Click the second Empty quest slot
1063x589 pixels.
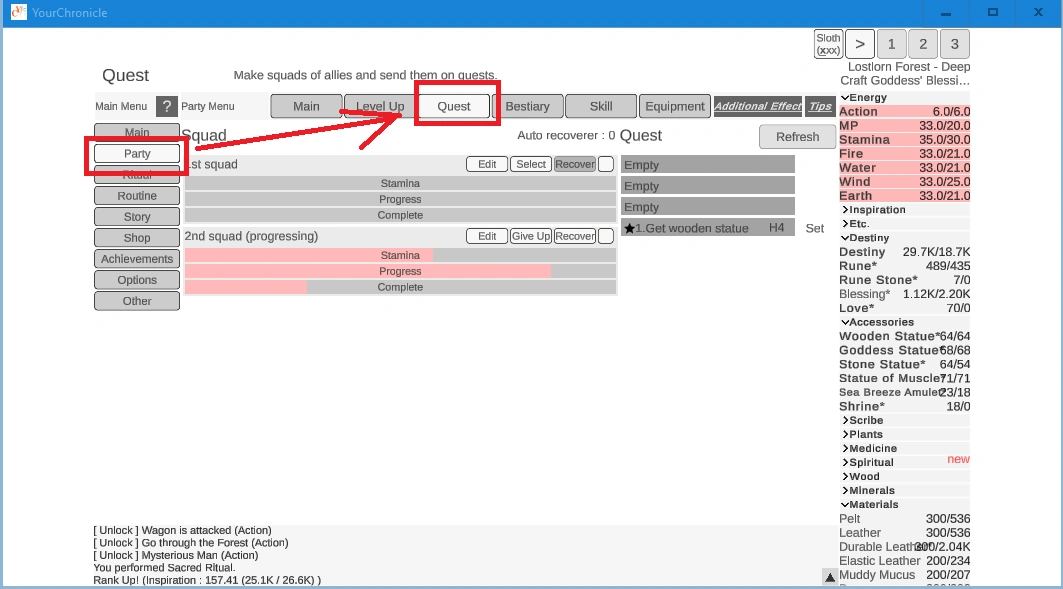pos(708,186)
